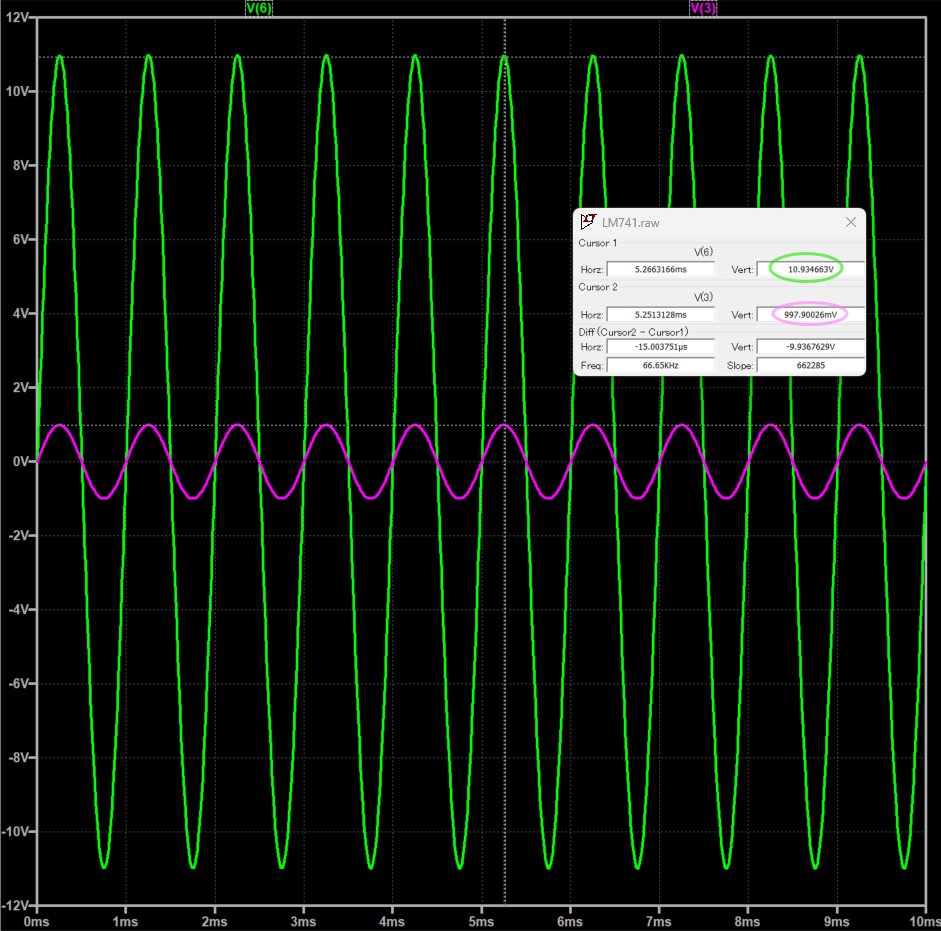Click the -8V y-axis label
Image resolution: width=941 pixels, height=931 pixels.
18,758
